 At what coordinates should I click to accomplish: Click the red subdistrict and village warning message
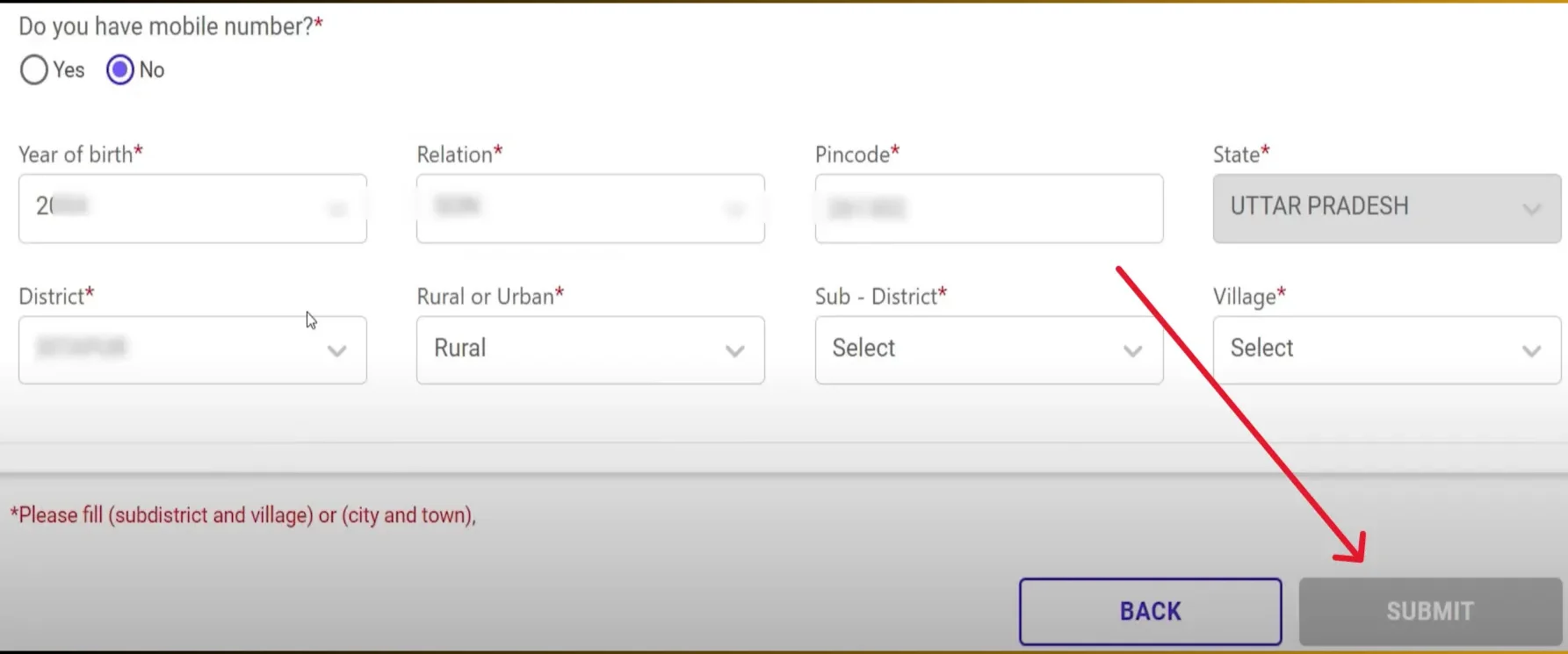click(243, 515)
